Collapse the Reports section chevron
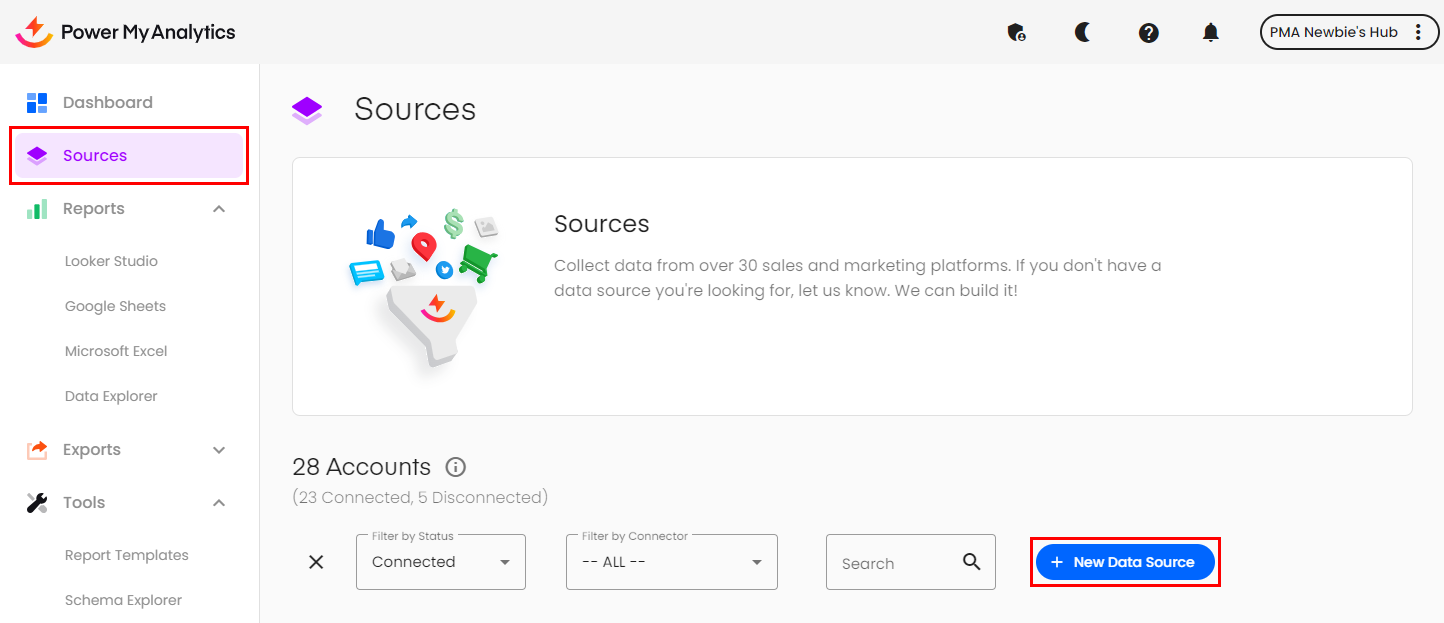1444x623 pixels. pos(219,209)
